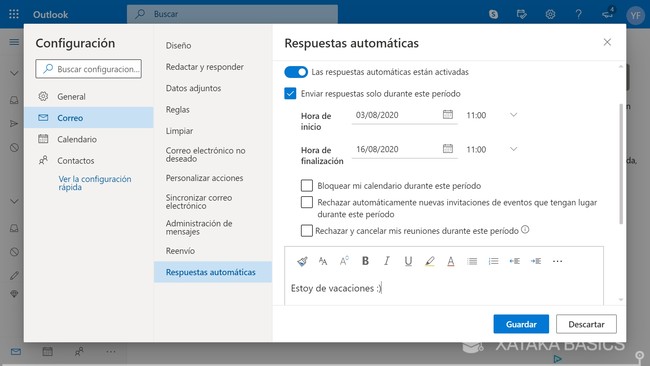Open the start date calendar picker
This screenshot has width=650, height=366.
[x=448, y=114]
